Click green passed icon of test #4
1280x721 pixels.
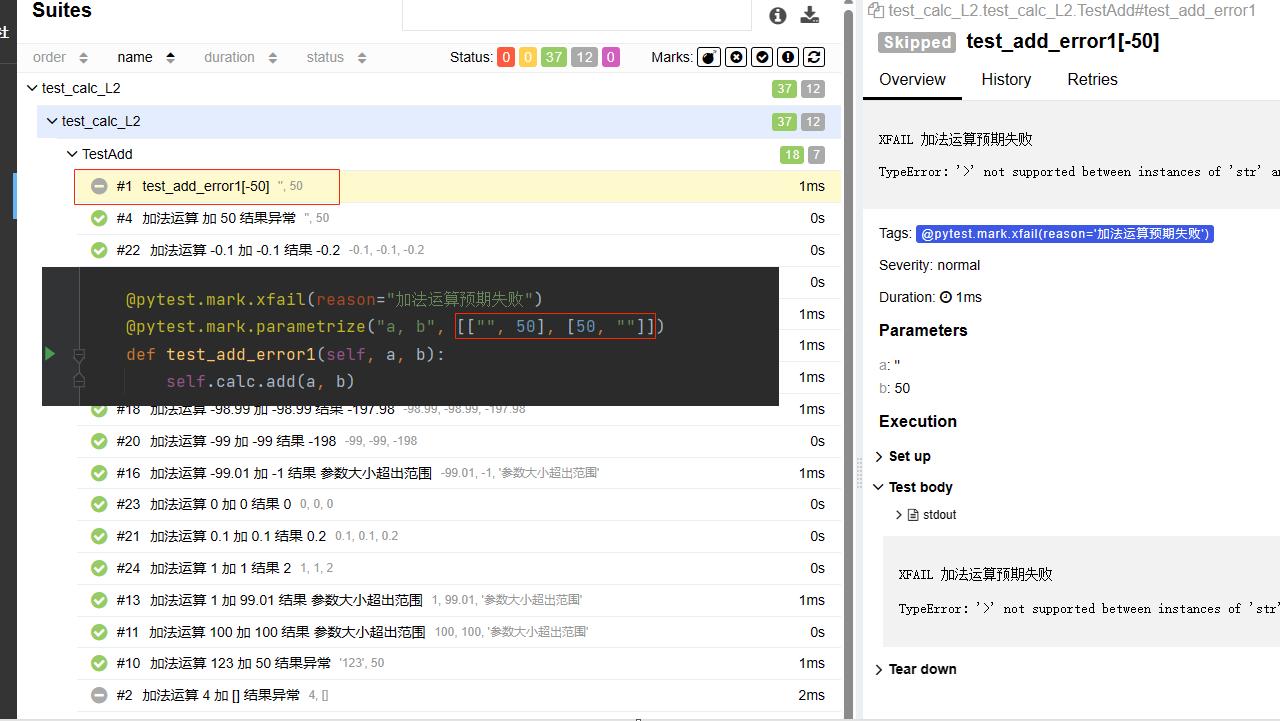pyautogui.click(x=99, y=218)
